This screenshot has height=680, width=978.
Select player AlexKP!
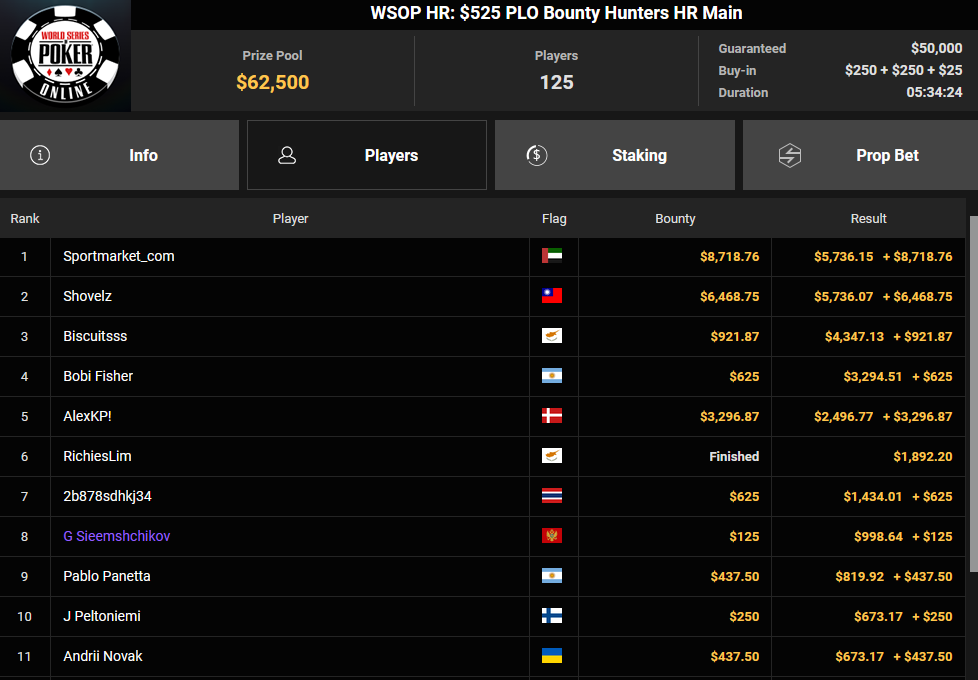pos(87,416)
